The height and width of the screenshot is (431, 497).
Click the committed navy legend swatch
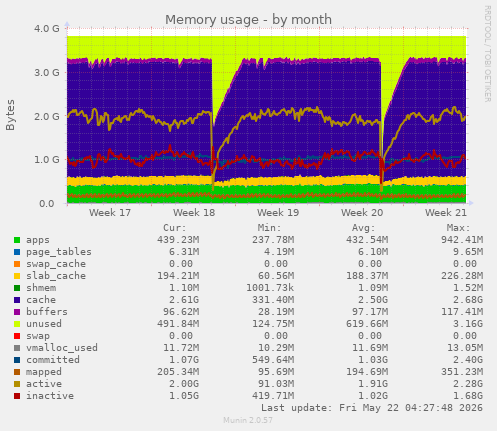point(17,360)
